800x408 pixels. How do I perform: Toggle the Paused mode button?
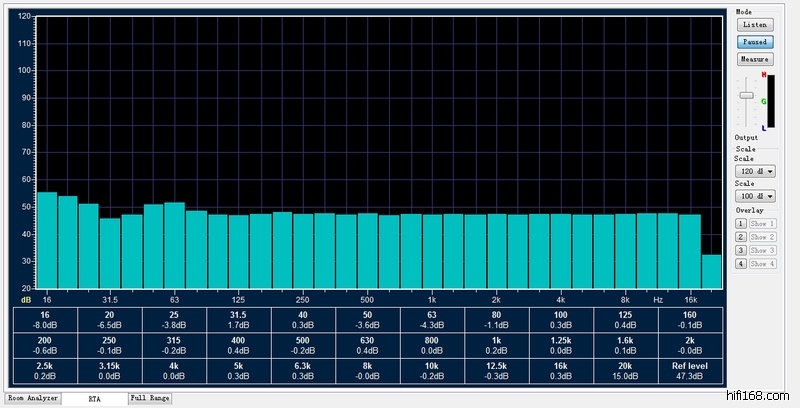[x=754, y=42]
